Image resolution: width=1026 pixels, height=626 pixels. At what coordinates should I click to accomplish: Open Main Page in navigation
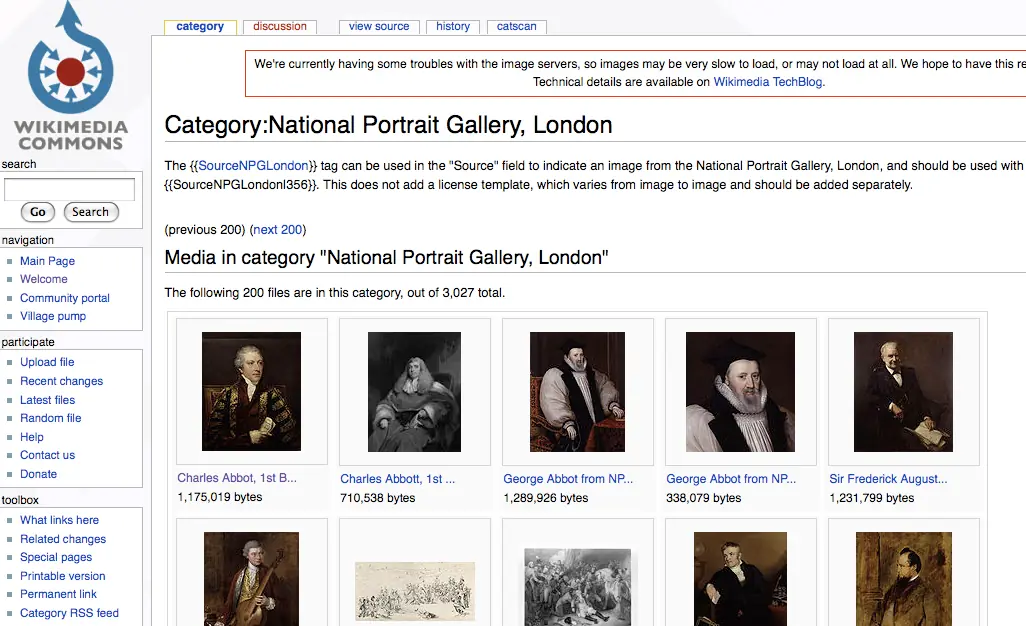(47, 261)
